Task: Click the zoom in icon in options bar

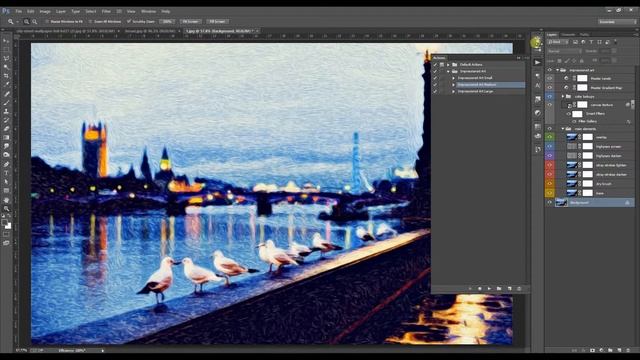Action: 26,22
